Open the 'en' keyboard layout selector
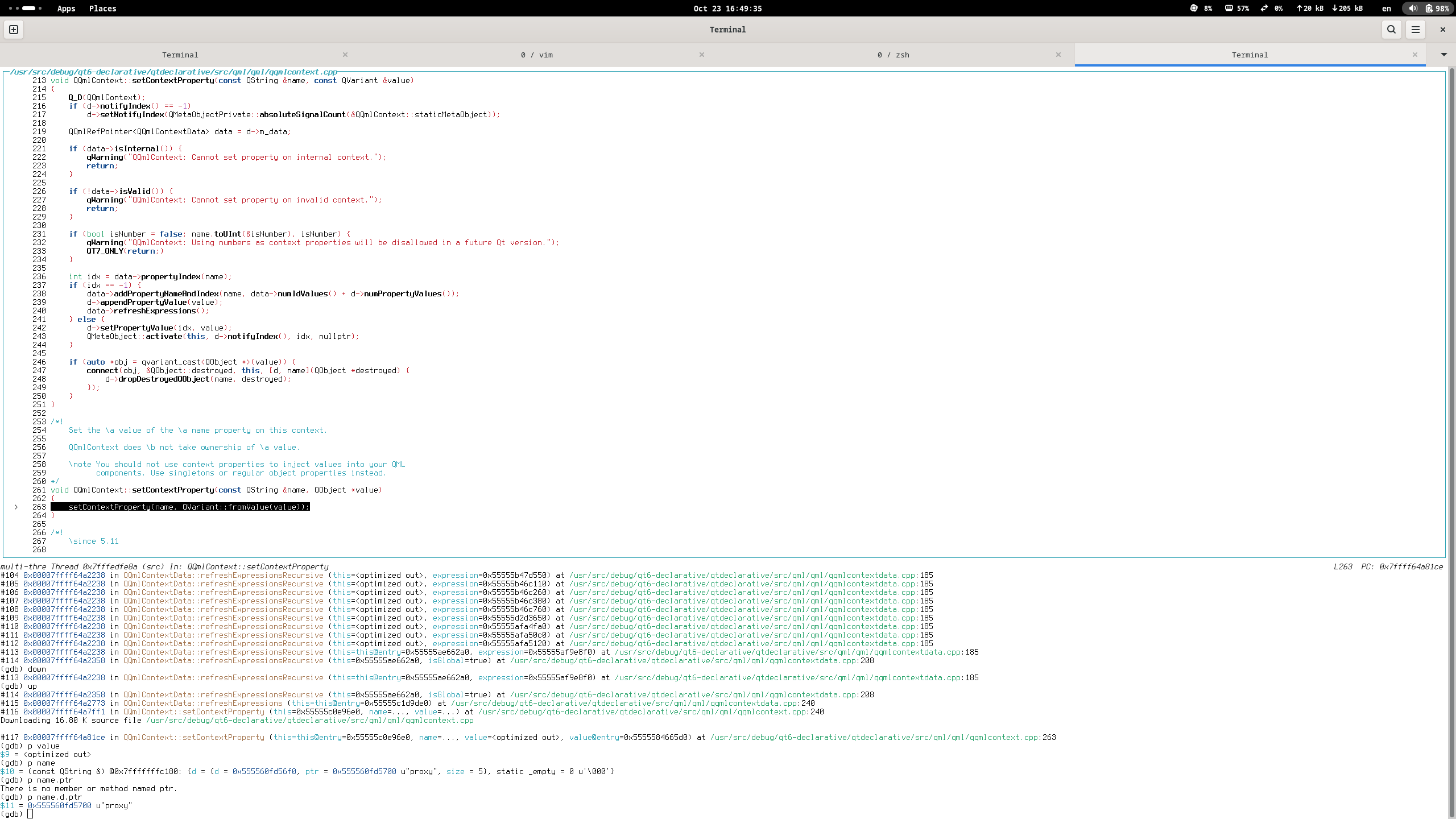 click(x=1386, y=9)
